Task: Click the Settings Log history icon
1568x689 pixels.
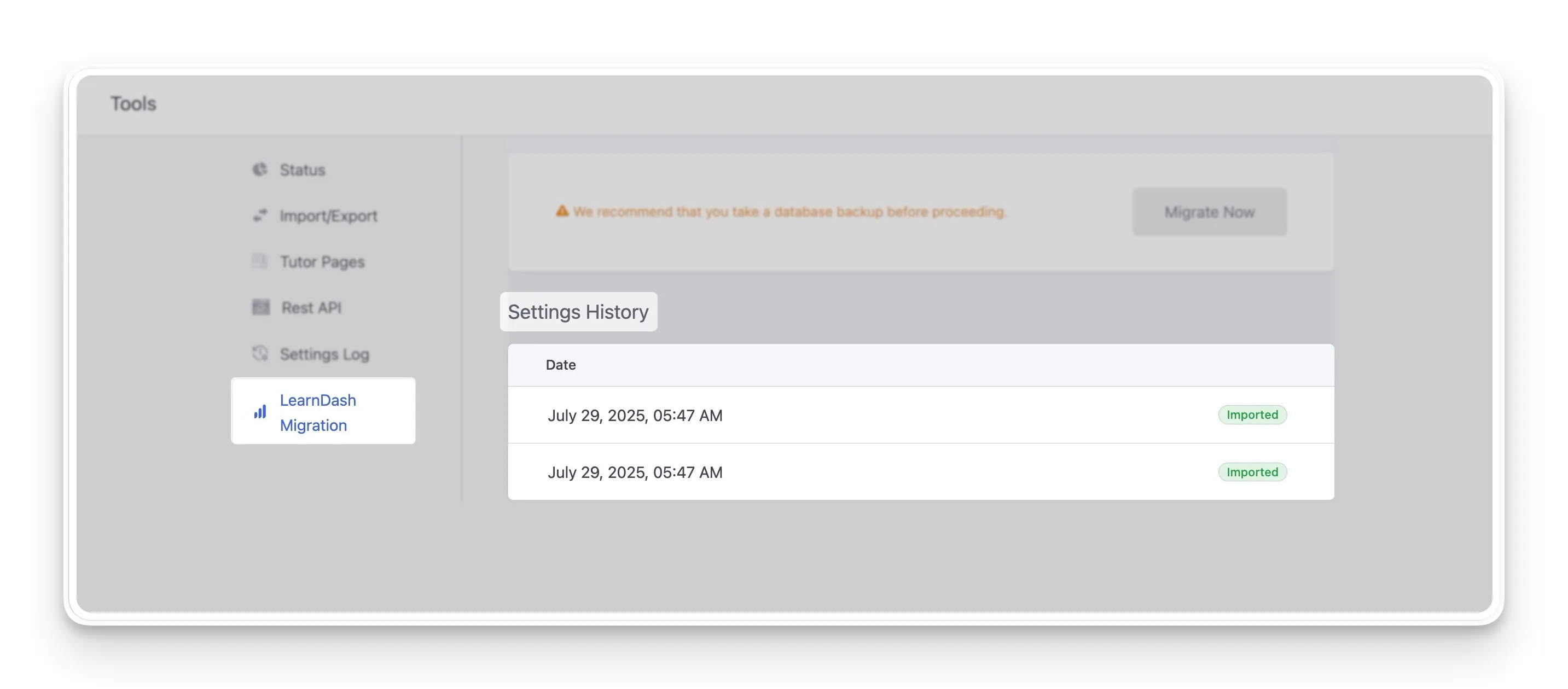Action: point(260,353)
